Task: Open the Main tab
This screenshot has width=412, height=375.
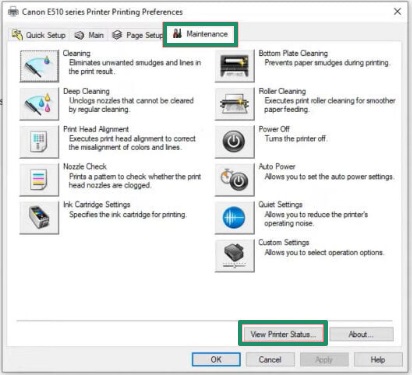Action: point(89,35)
